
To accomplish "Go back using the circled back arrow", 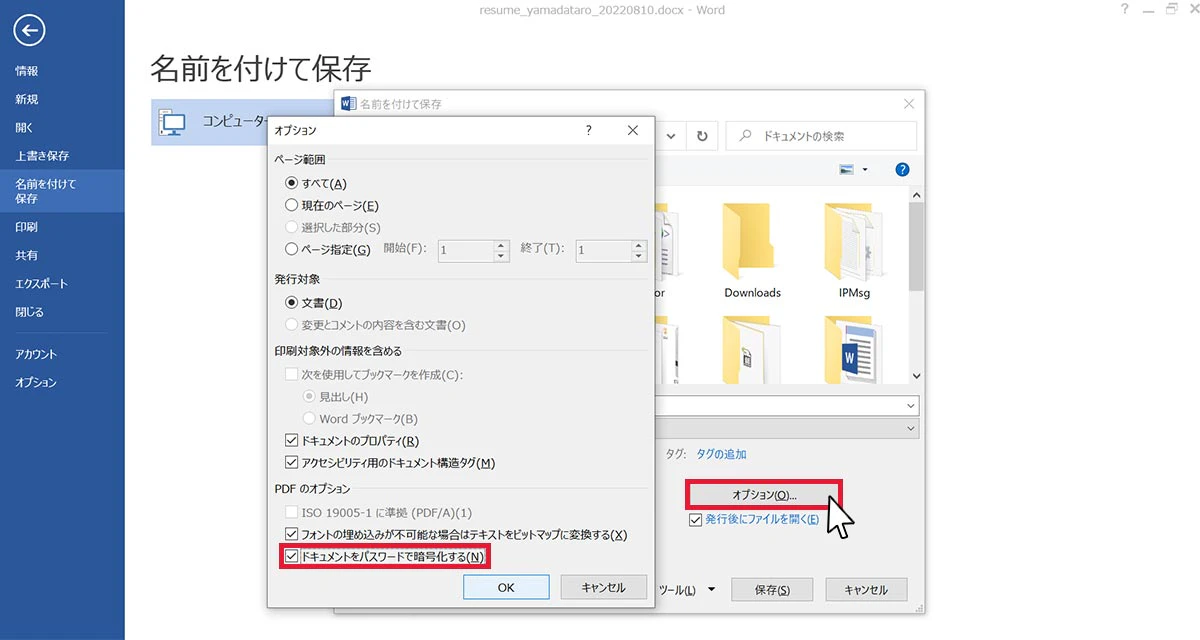I will click(x=29, y=32).
